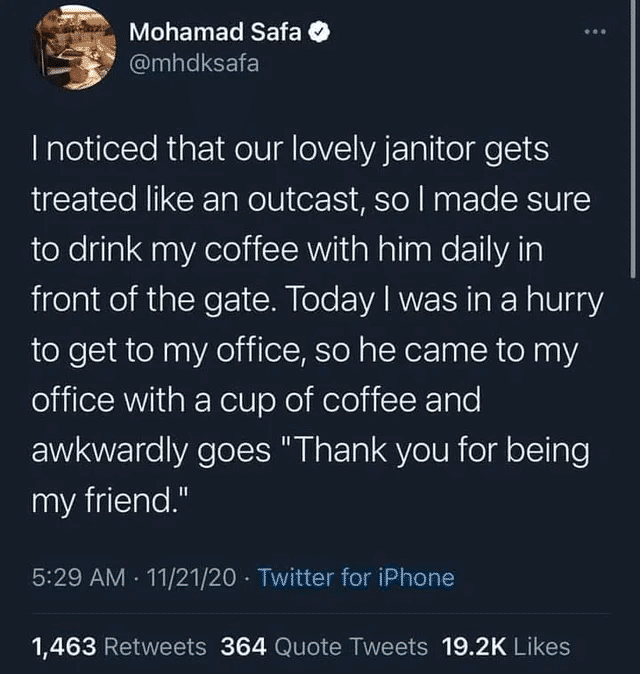Viewport: 640px width, 674px height.
Task: Click the 'Retweets' label word
Action: pos(155,646)
